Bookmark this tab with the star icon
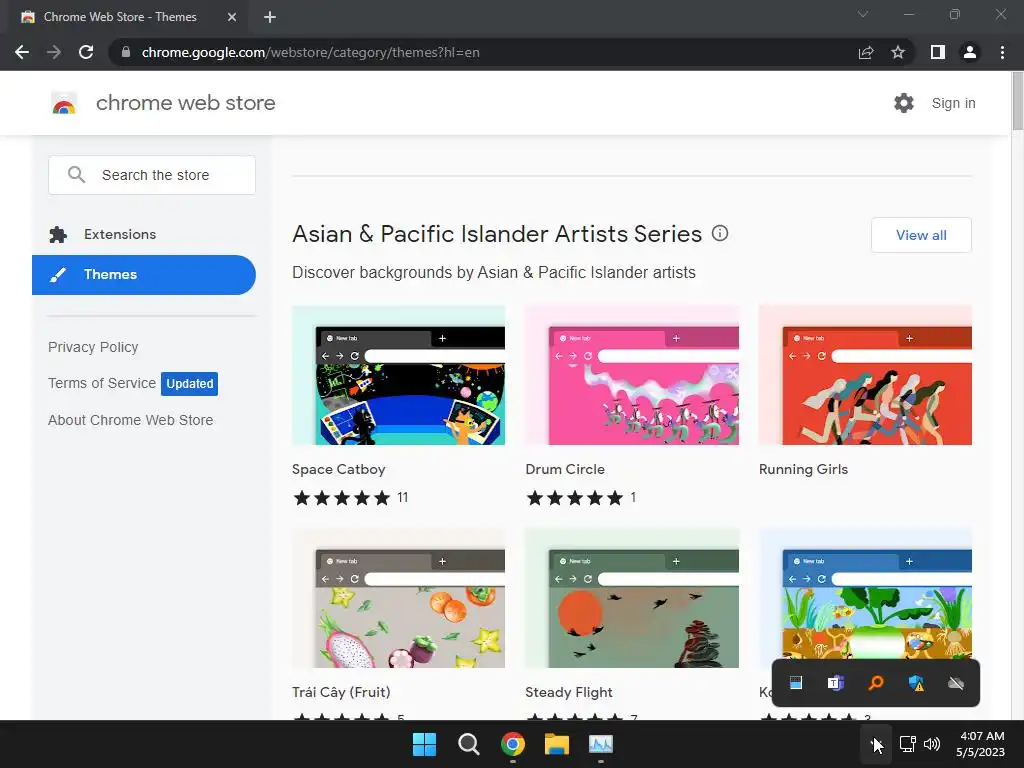Screen dimensions: 1024x768 pyautogui.click(x=898, y=52)
